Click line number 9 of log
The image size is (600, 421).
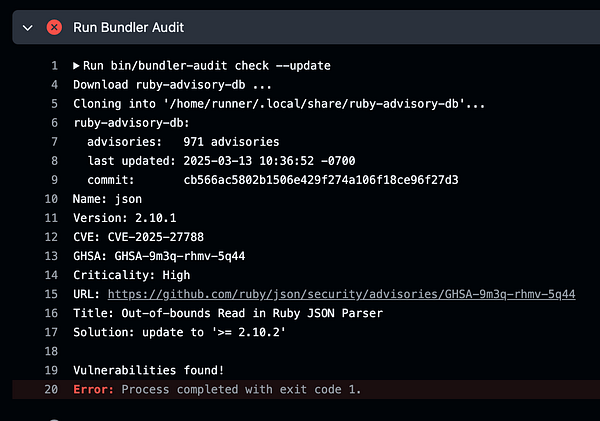pos(55,180)
